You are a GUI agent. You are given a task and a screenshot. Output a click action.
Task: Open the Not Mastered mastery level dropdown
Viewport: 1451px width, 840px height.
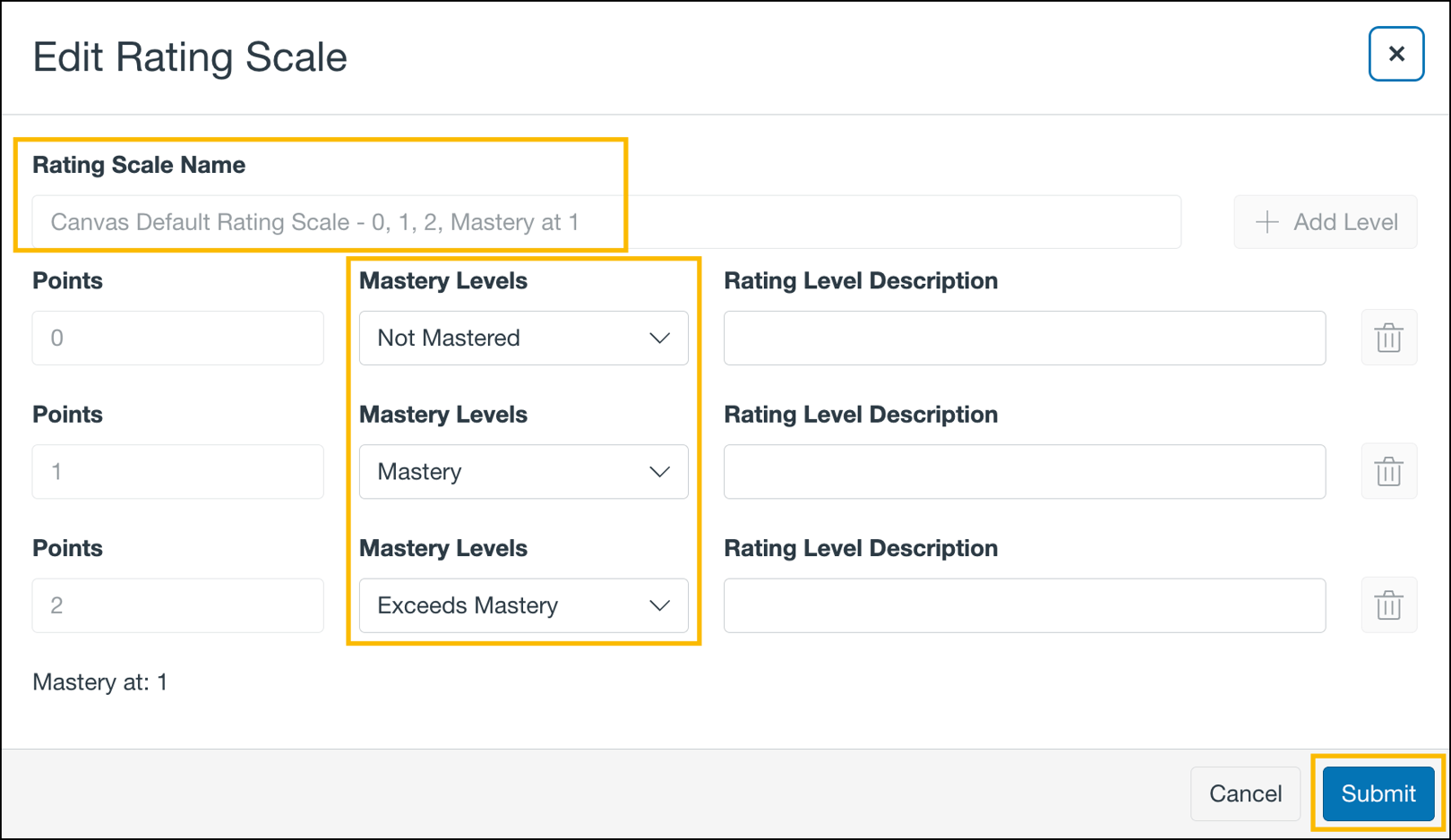click(523, 338)
